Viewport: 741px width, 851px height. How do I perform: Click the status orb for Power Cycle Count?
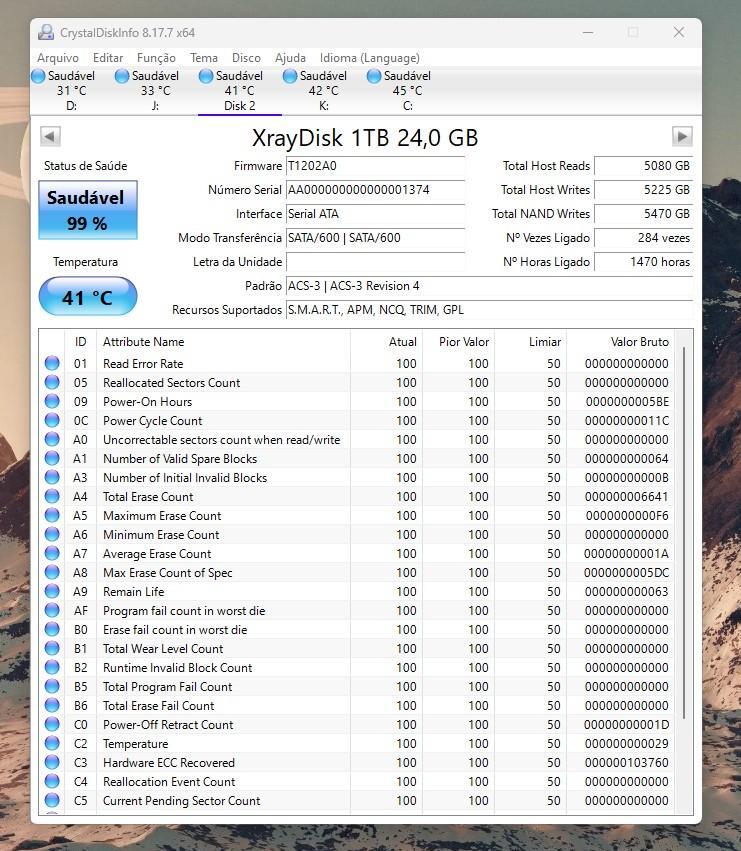coord(52,420)
